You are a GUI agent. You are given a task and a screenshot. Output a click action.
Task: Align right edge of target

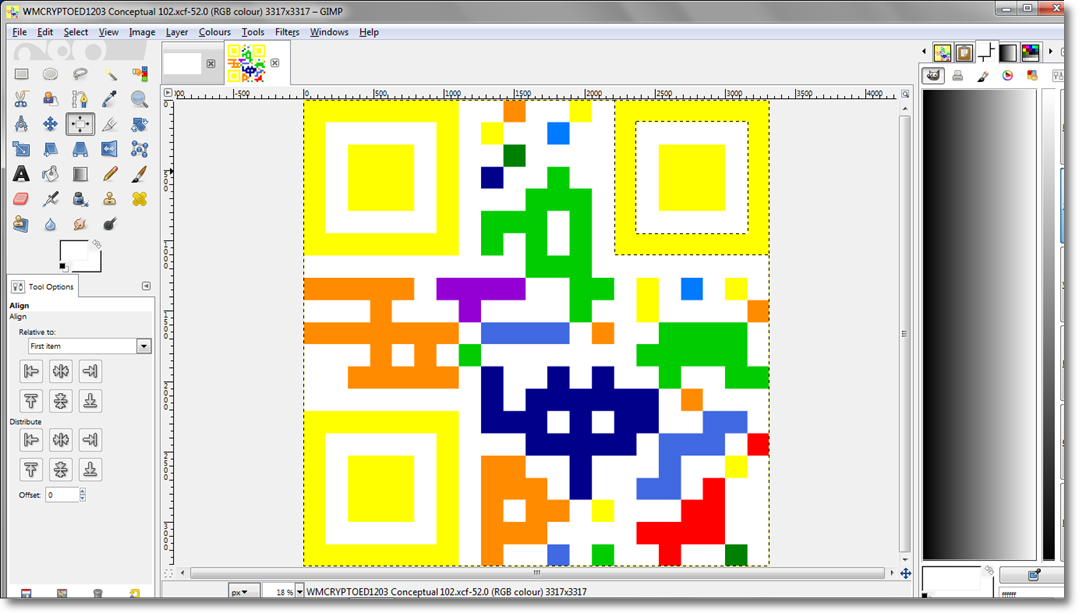[90, 371]
